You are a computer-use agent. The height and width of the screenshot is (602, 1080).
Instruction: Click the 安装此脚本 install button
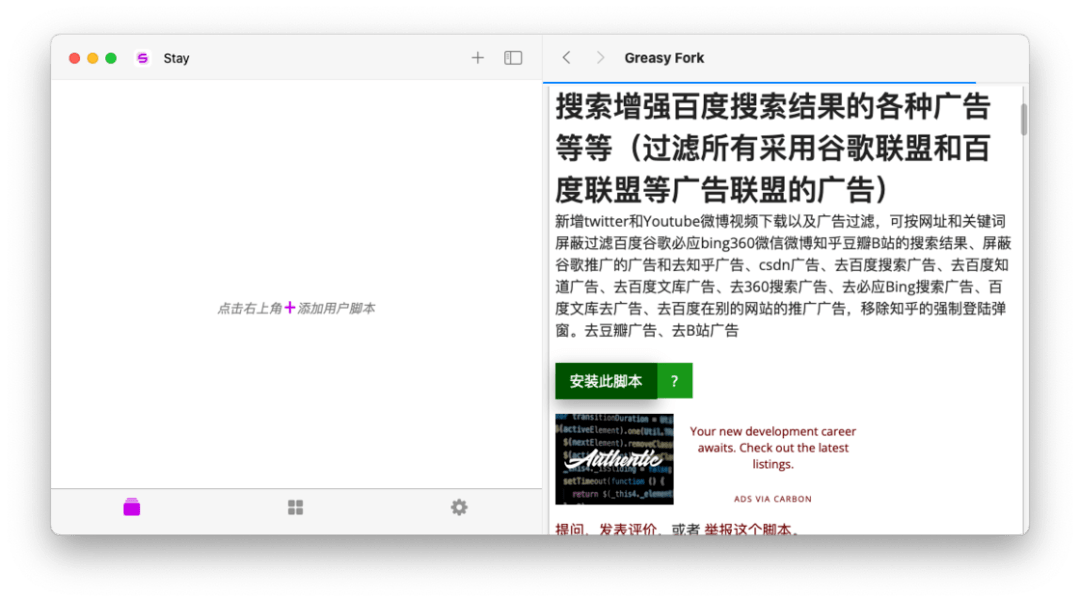[x=606, y=381]
